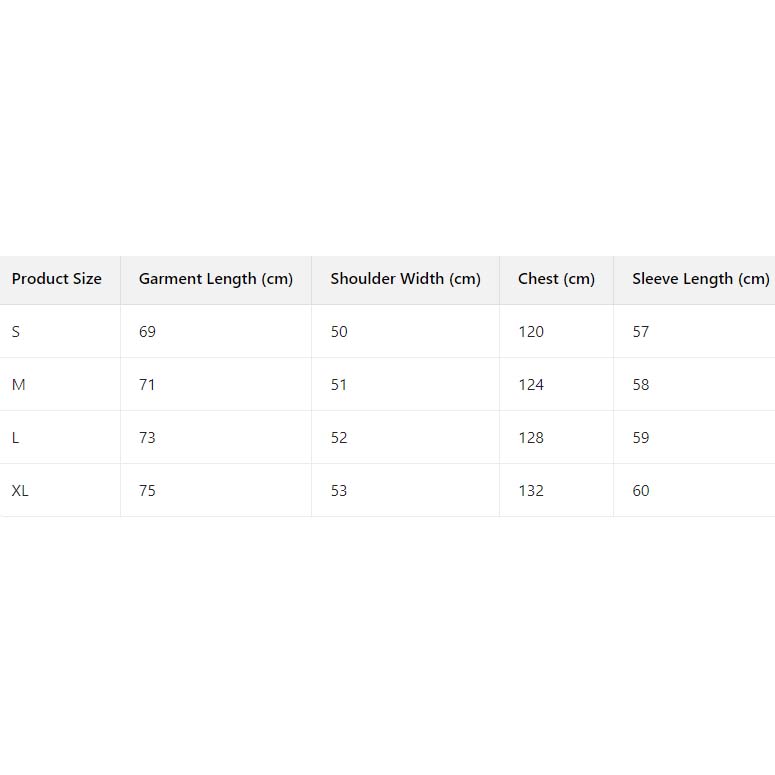Click chest measurement 124
Screen dimensions: 775x775
coord(531,385)
